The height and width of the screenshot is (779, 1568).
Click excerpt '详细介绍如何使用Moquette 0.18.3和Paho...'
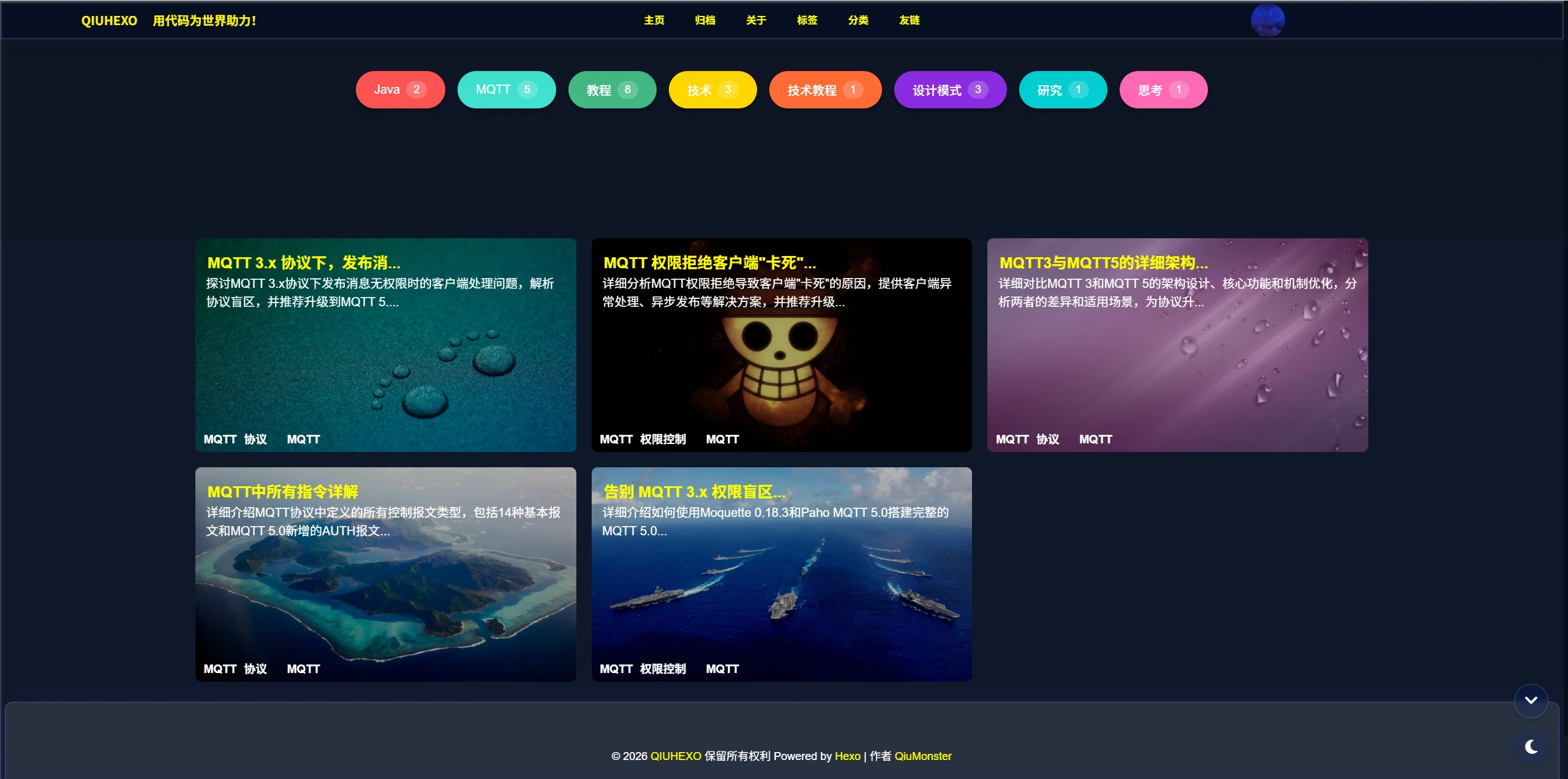[x=775, y=521]
